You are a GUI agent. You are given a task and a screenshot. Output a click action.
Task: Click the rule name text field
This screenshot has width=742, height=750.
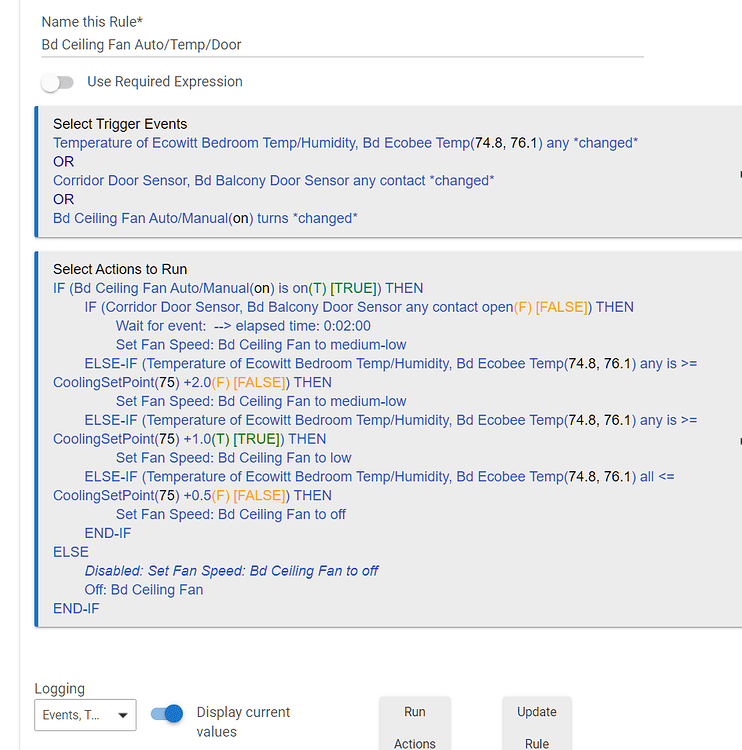(x=340, y=45)
